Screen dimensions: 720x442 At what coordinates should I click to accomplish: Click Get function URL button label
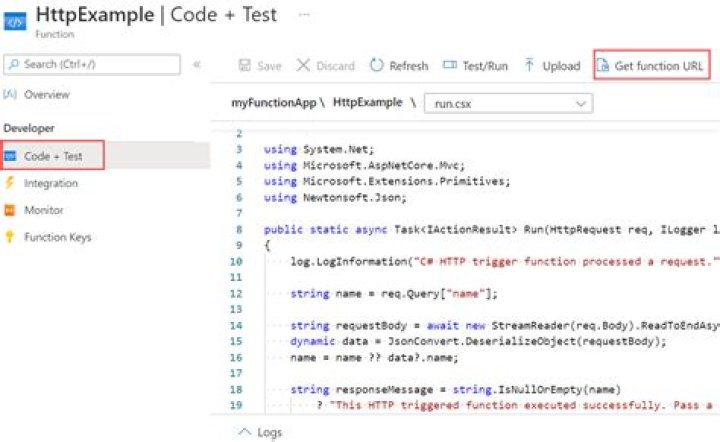coord(659,66)
